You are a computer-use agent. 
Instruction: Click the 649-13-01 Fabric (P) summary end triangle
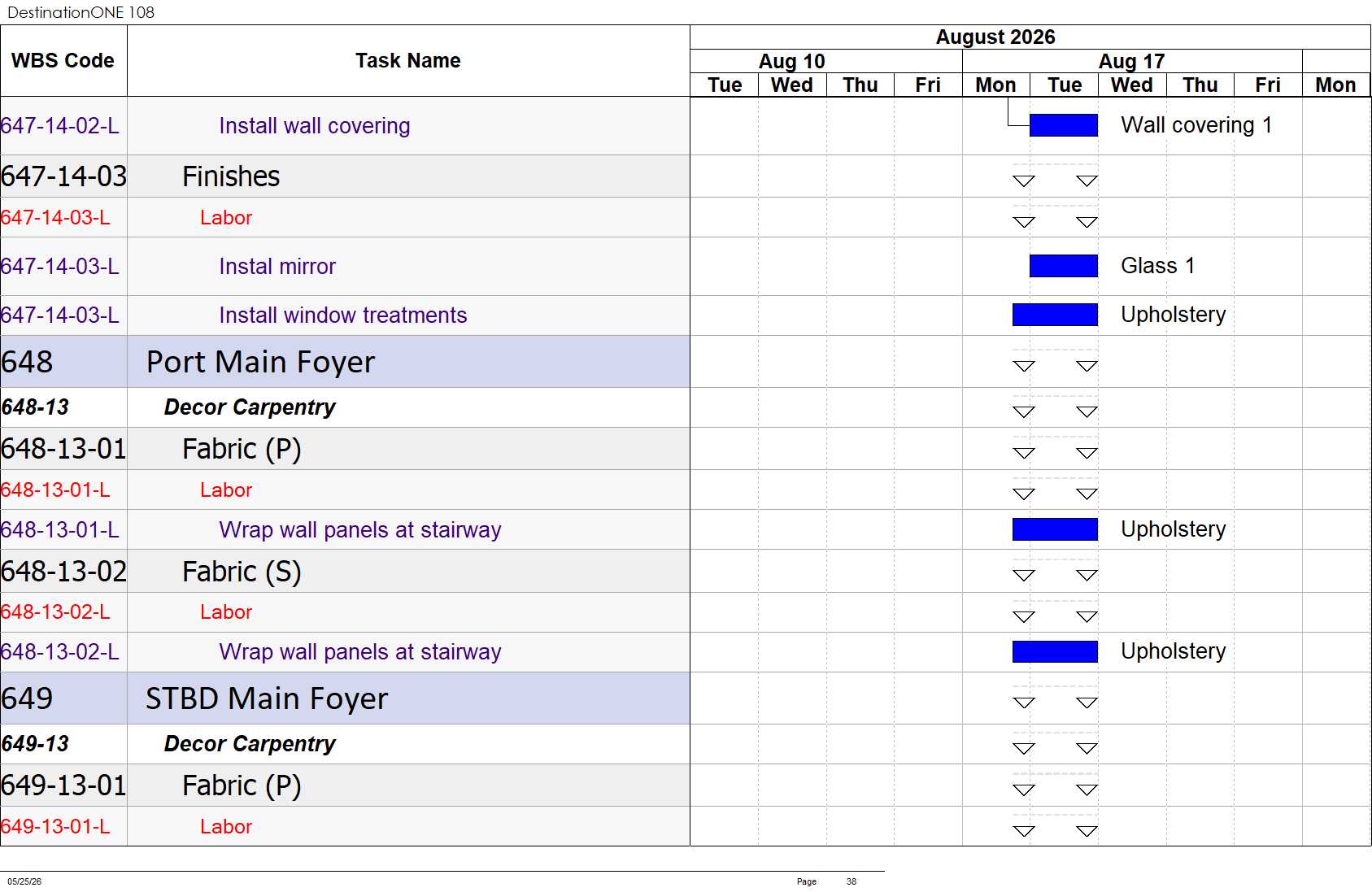pyautogui.click(x=1087, y=790)
